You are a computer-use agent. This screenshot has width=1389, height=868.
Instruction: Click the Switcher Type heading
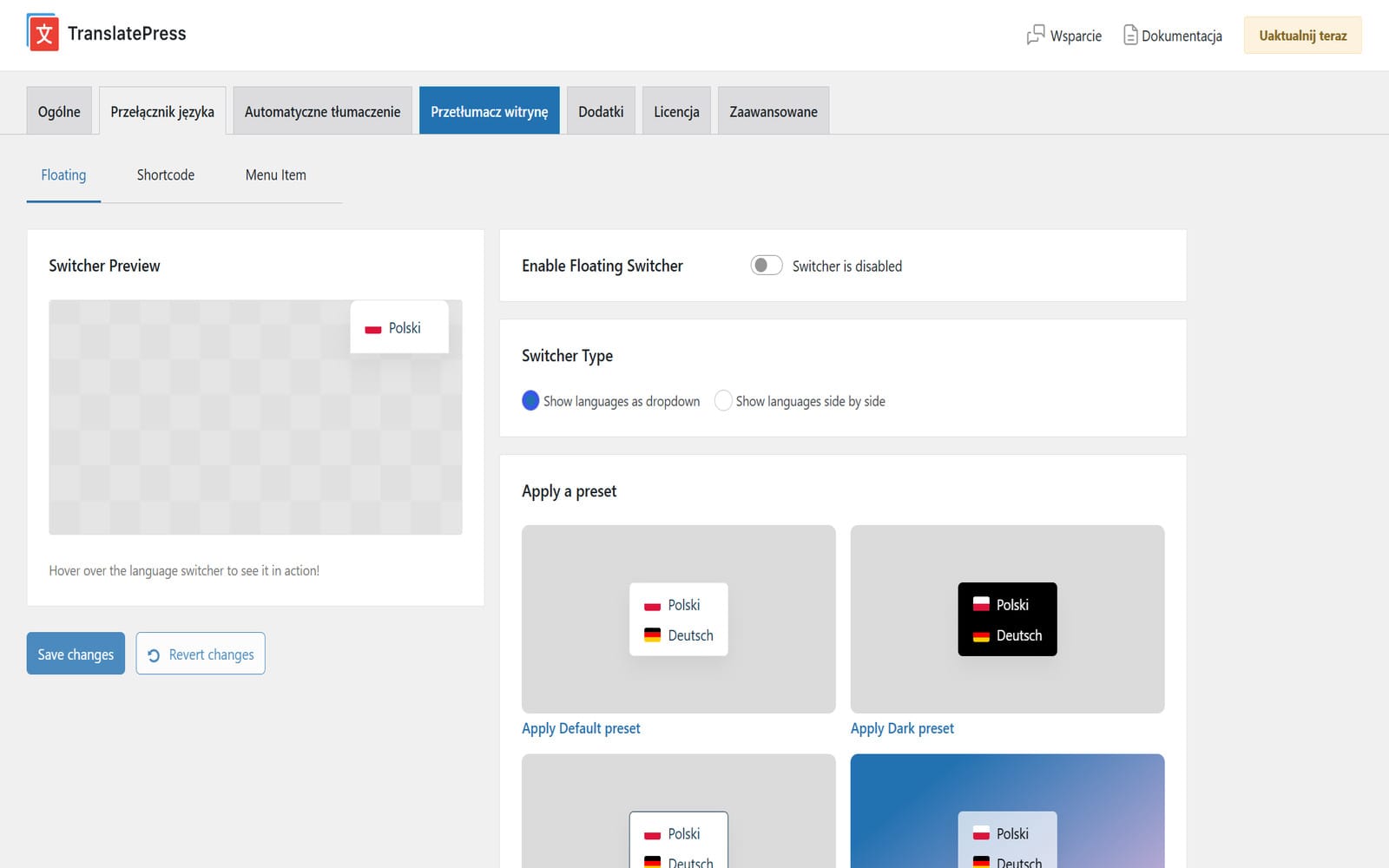(567, 356)
